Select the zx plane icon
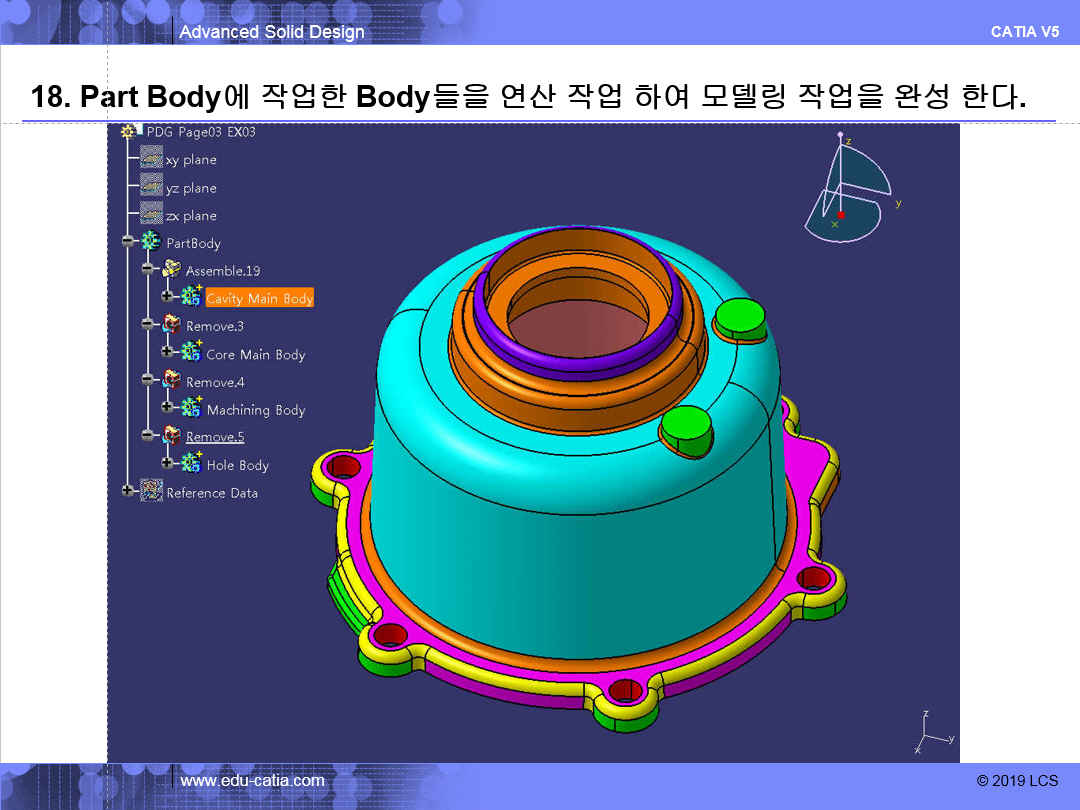 click(151, 215)
